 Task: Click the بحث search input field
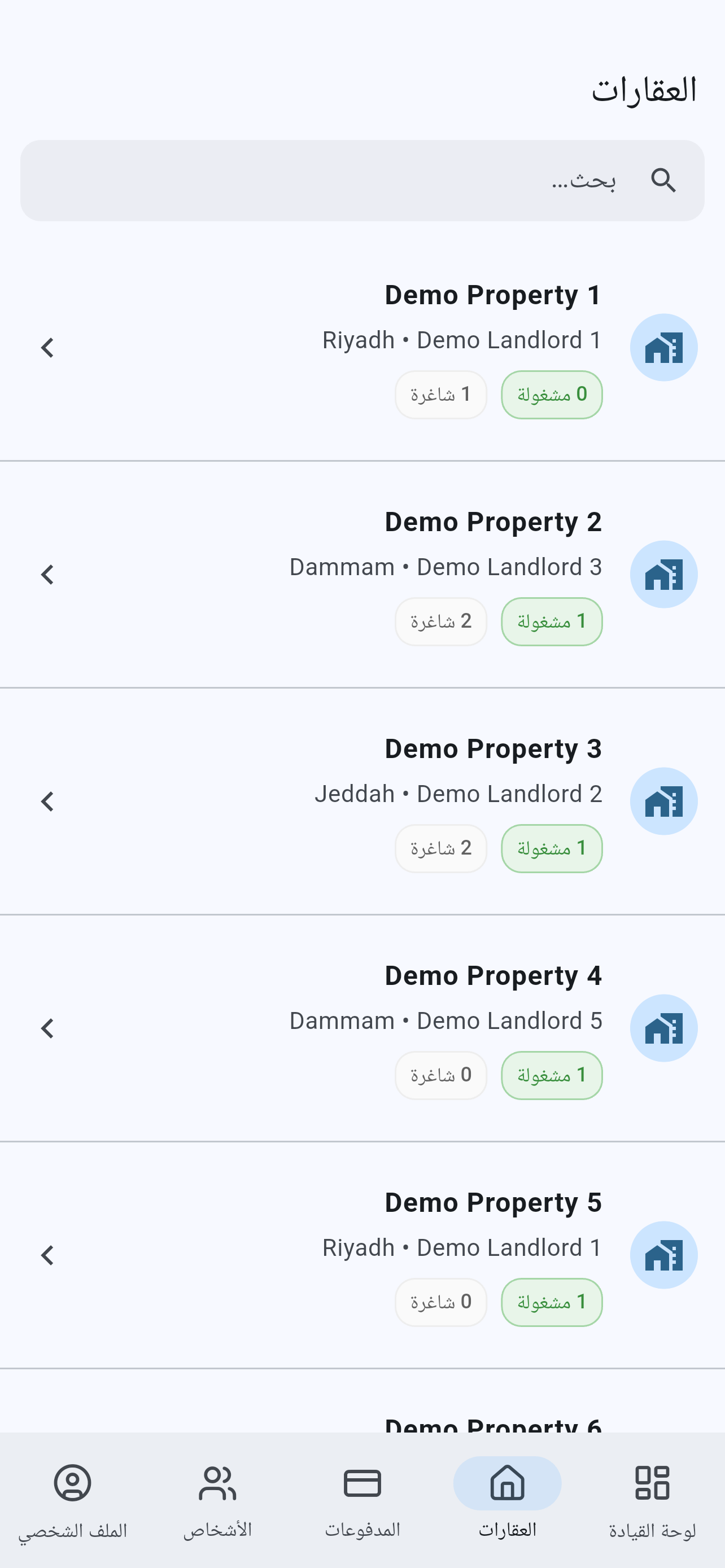pyautogui.click(x=362, y=181)
